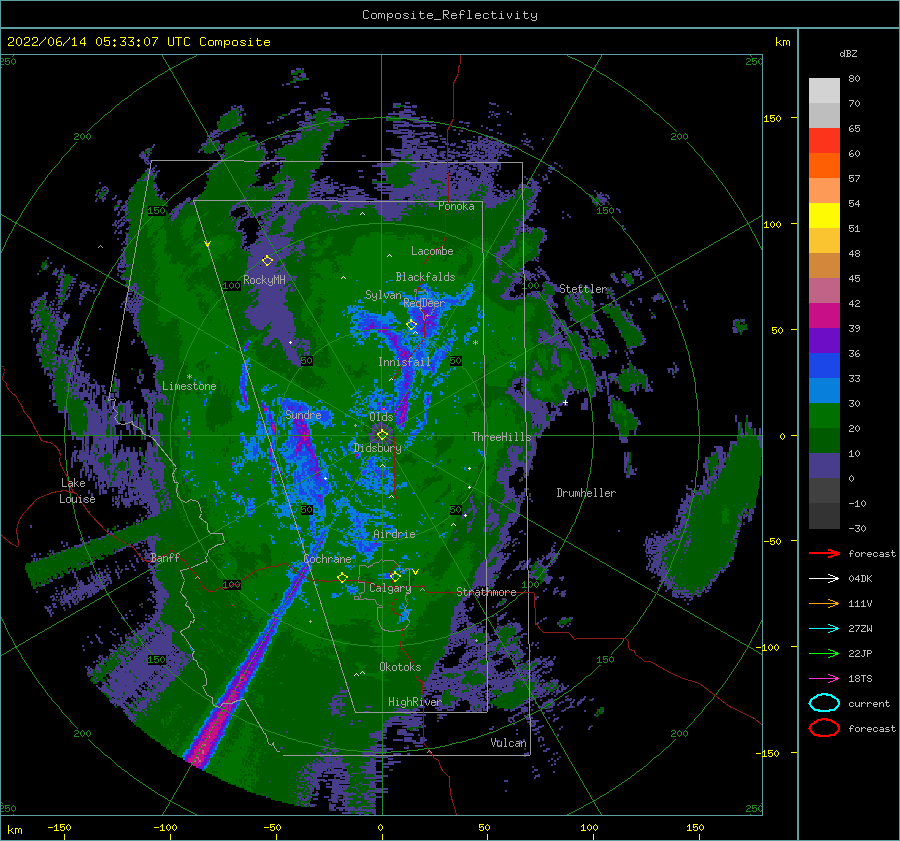Click the 57 value in dBZ legend
This screenshot has height=841, width=900.
pyautogui.click(x=854, y=179)
